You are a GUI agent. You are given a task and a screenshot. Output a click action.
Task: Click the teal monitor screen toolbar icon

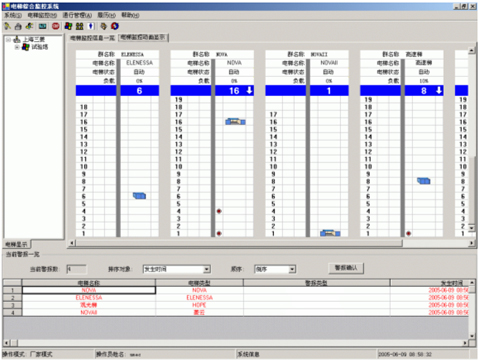(x=42, y=26)
